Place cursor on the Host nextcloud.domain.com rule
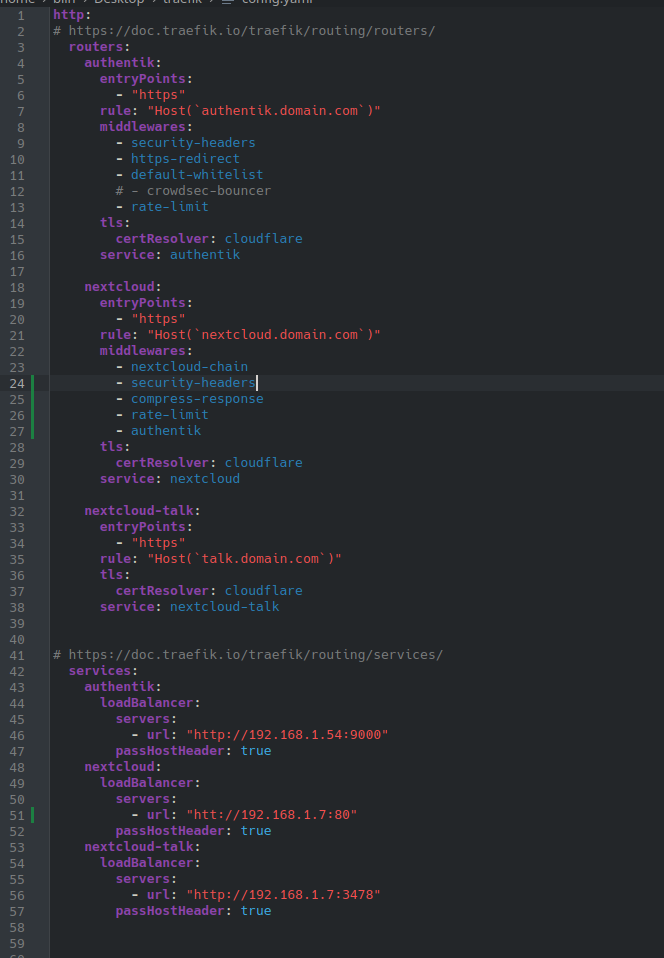This screenshot has height=958, width=664. [x=264, y=335]
